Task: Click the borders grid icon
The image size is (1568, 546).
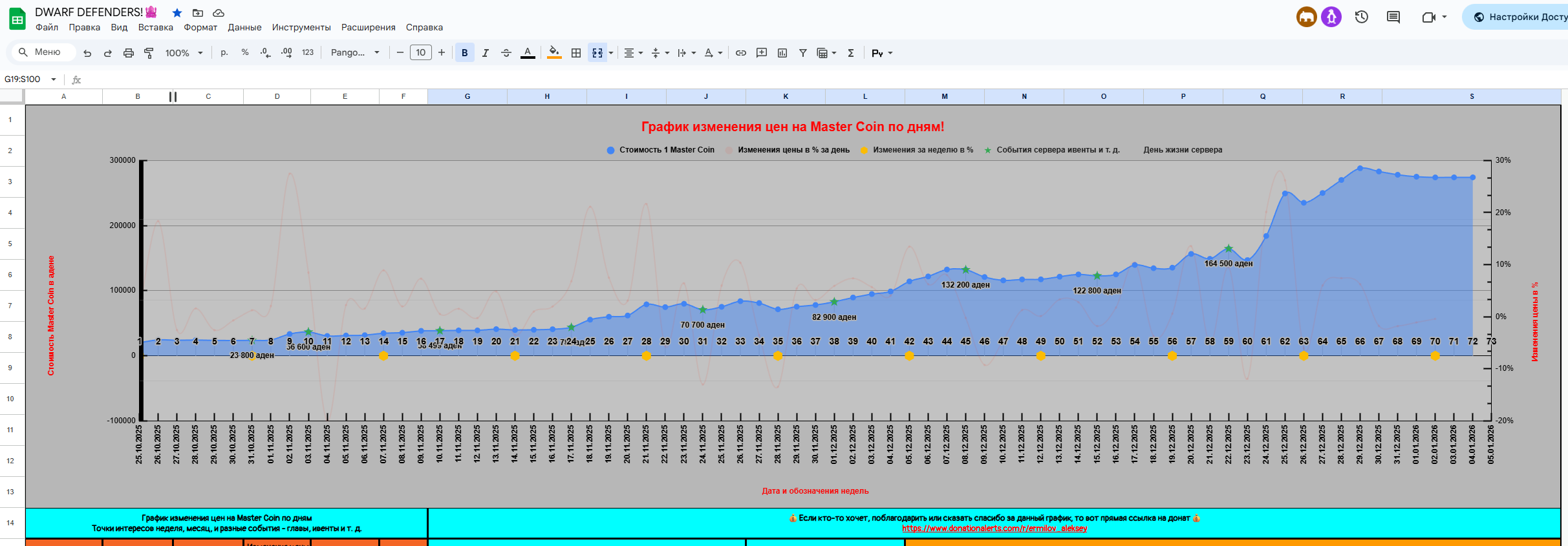Action: point(576,53)
